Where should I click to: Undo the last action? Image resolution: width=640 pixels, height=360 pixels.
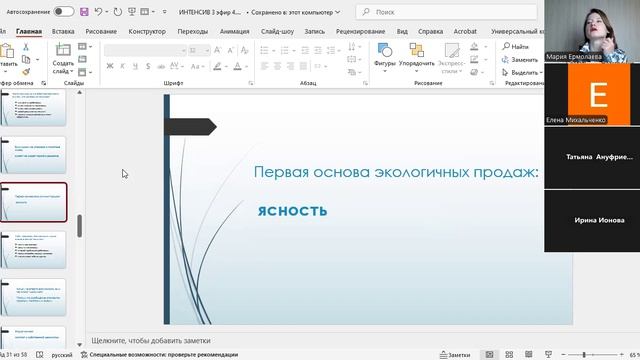(x=98, y=11)
